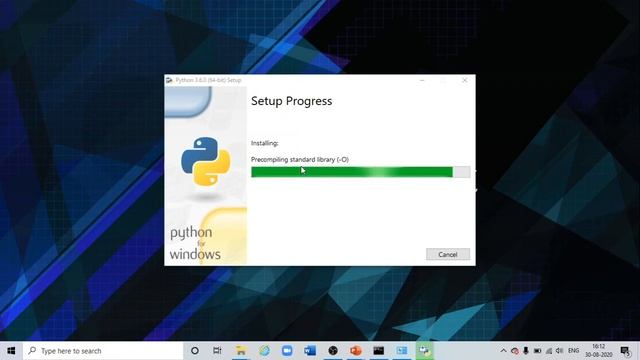Image resolution: width=640 pixels, height=360 pixels.
Task: Click the 'python for windows' banner text
Action: pyautogui.click(x=195, y=243)
